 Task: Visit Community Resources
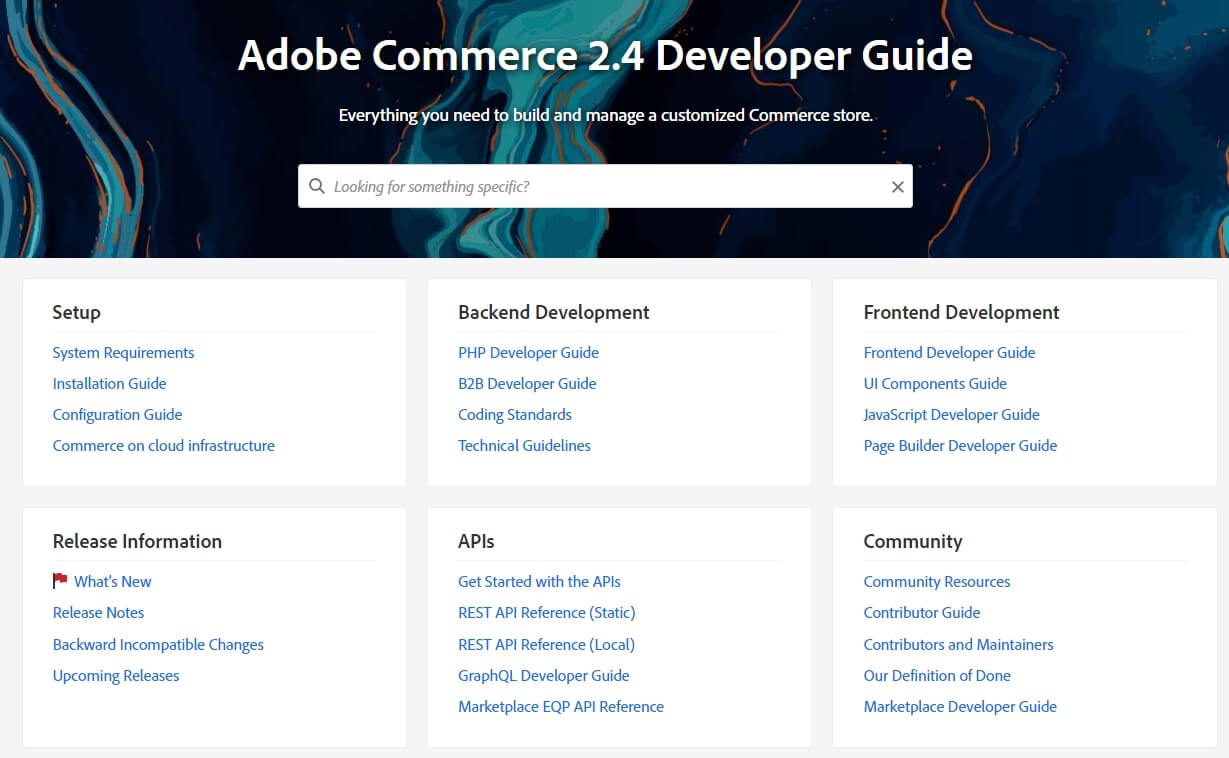(937, 581)
